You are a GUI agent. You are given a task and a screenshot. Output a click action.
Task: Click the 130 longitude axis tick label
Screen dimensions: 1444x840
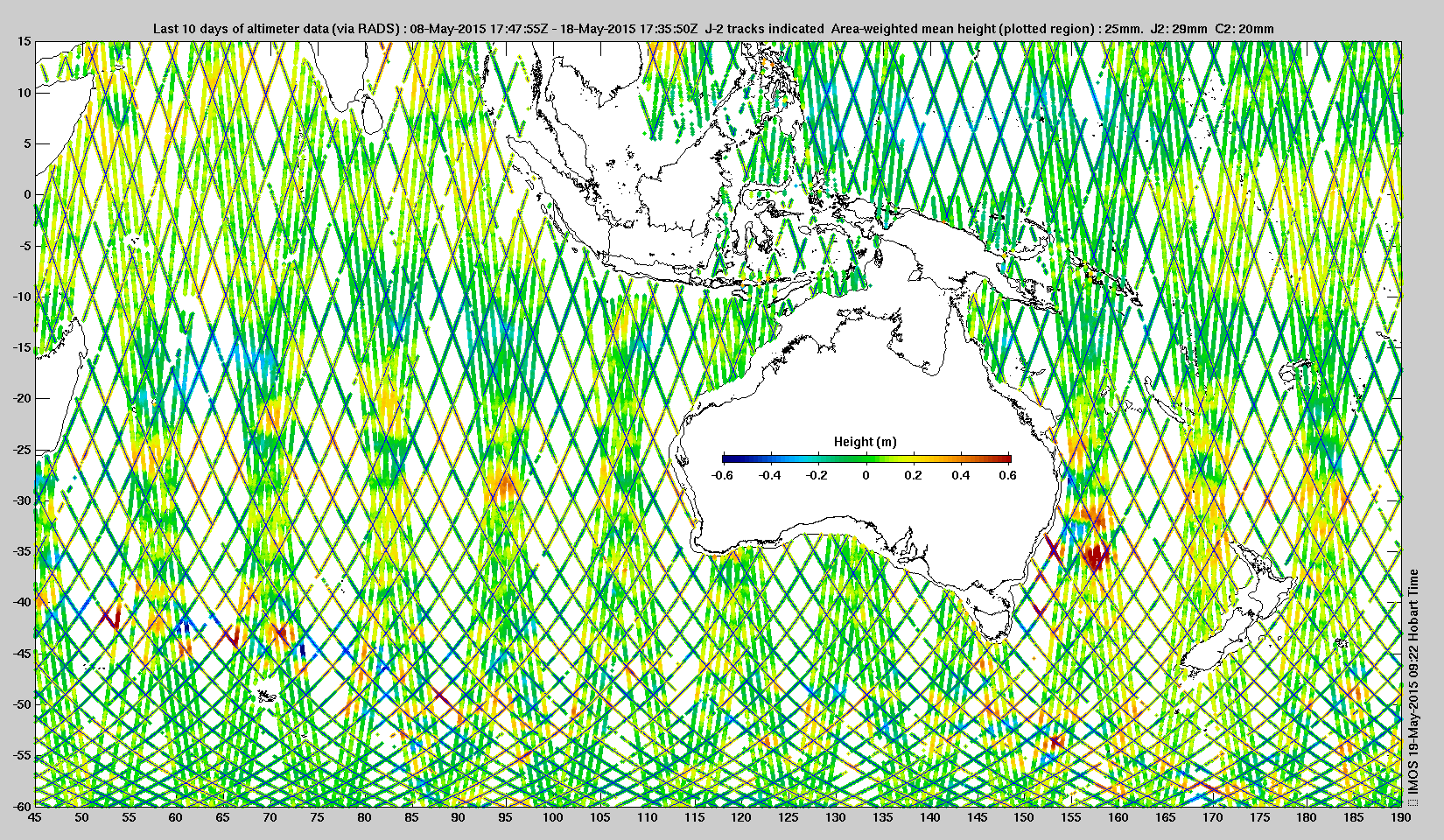pos(836,817)
